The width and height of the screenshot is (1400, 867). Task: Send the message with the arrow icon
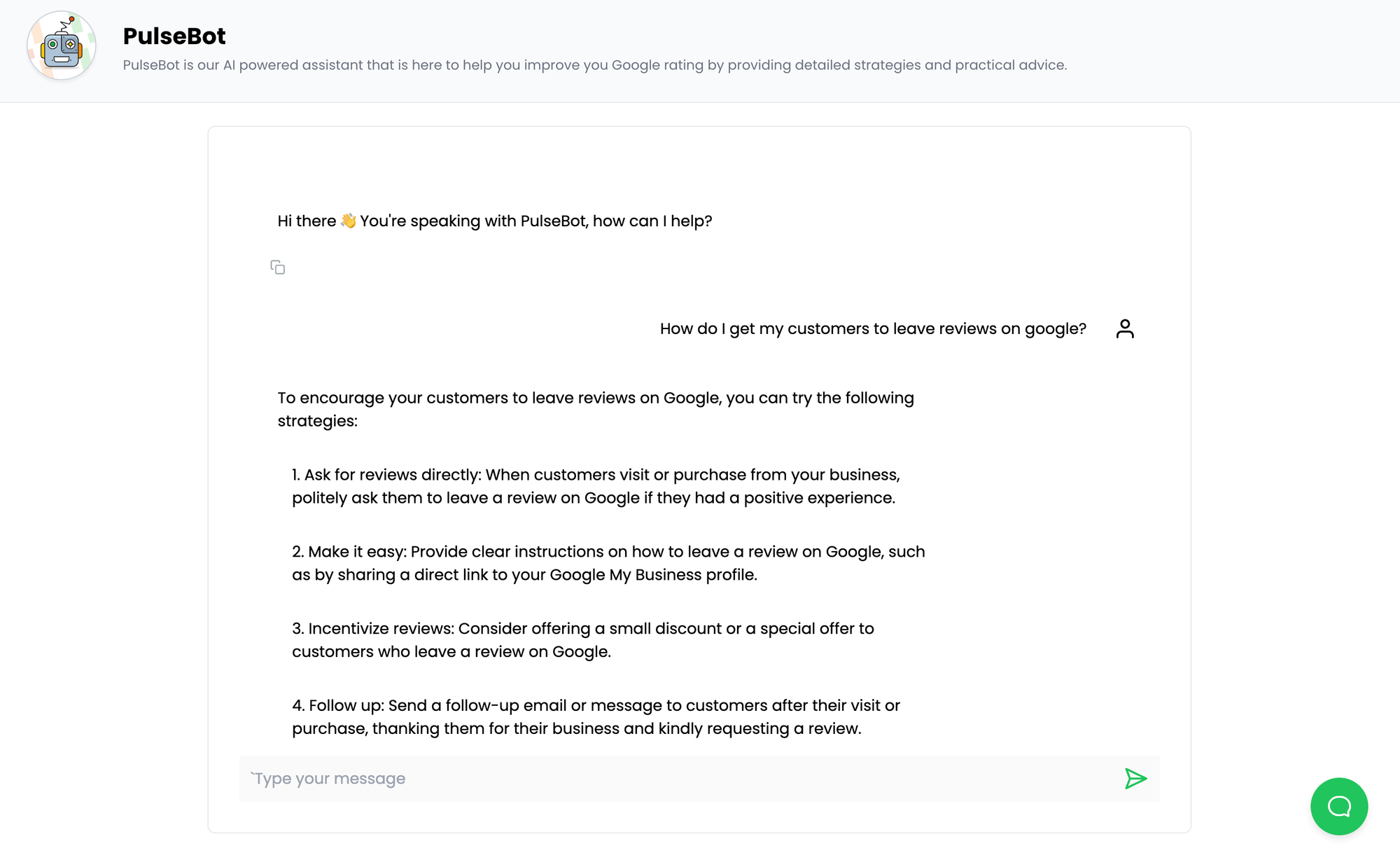pyautogui.click(x=1135, y=779)
